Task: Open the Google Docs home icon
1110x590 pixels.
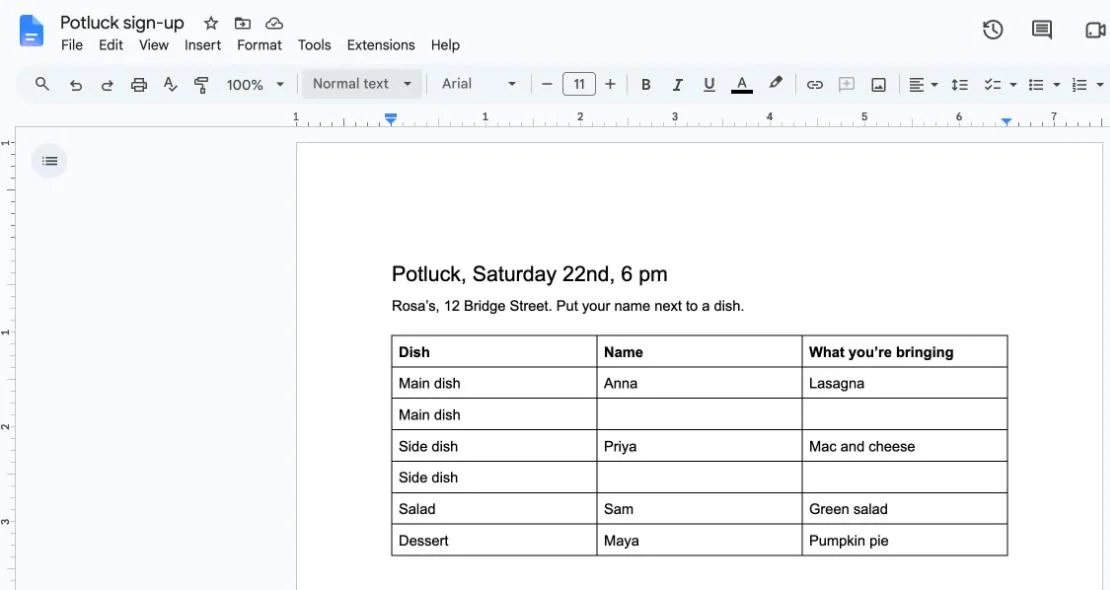Action: point(31,31)
